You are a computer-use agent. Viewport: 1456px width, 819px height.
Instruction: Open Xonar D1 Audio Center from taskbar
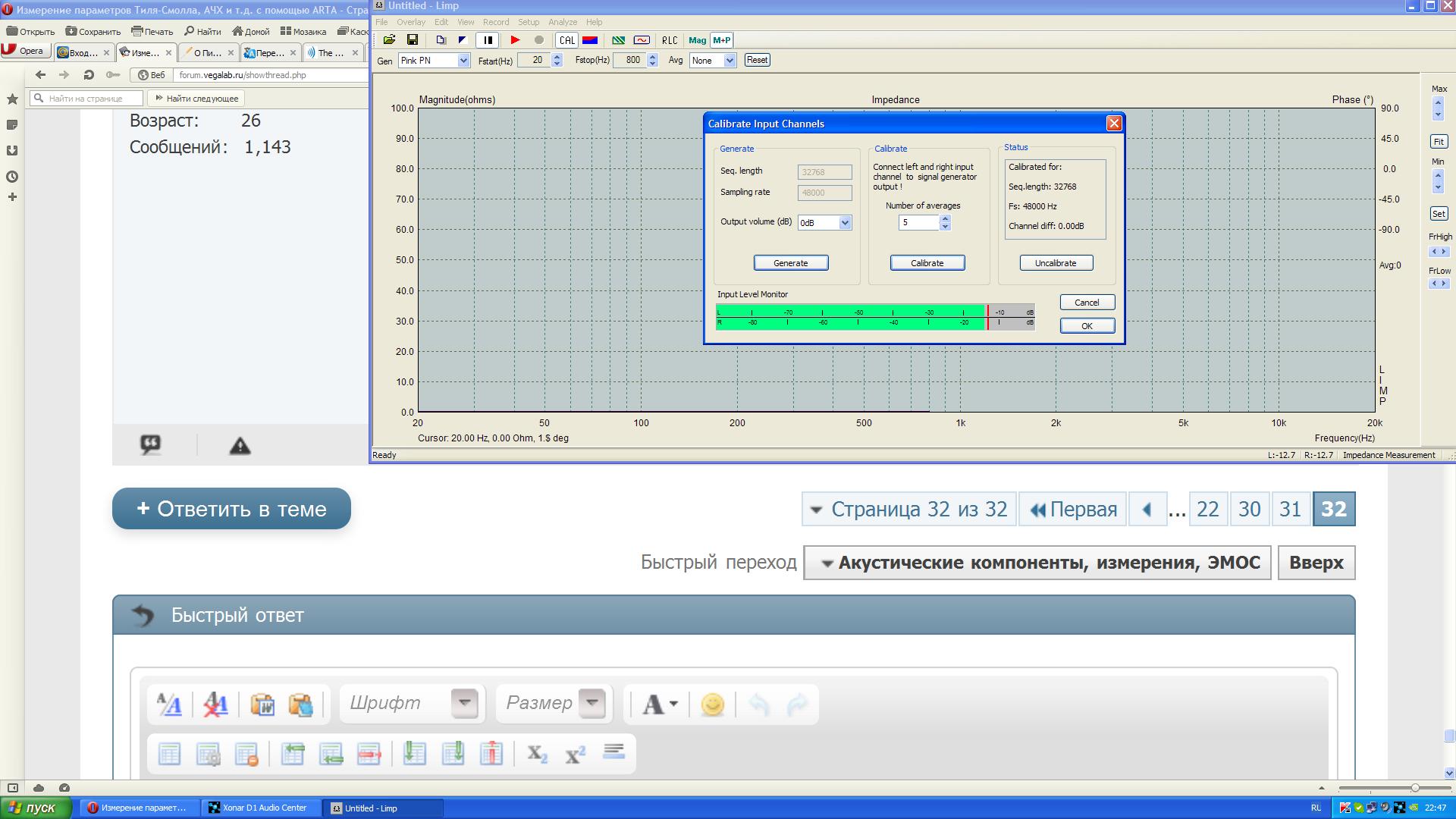(x=262, y=808)
